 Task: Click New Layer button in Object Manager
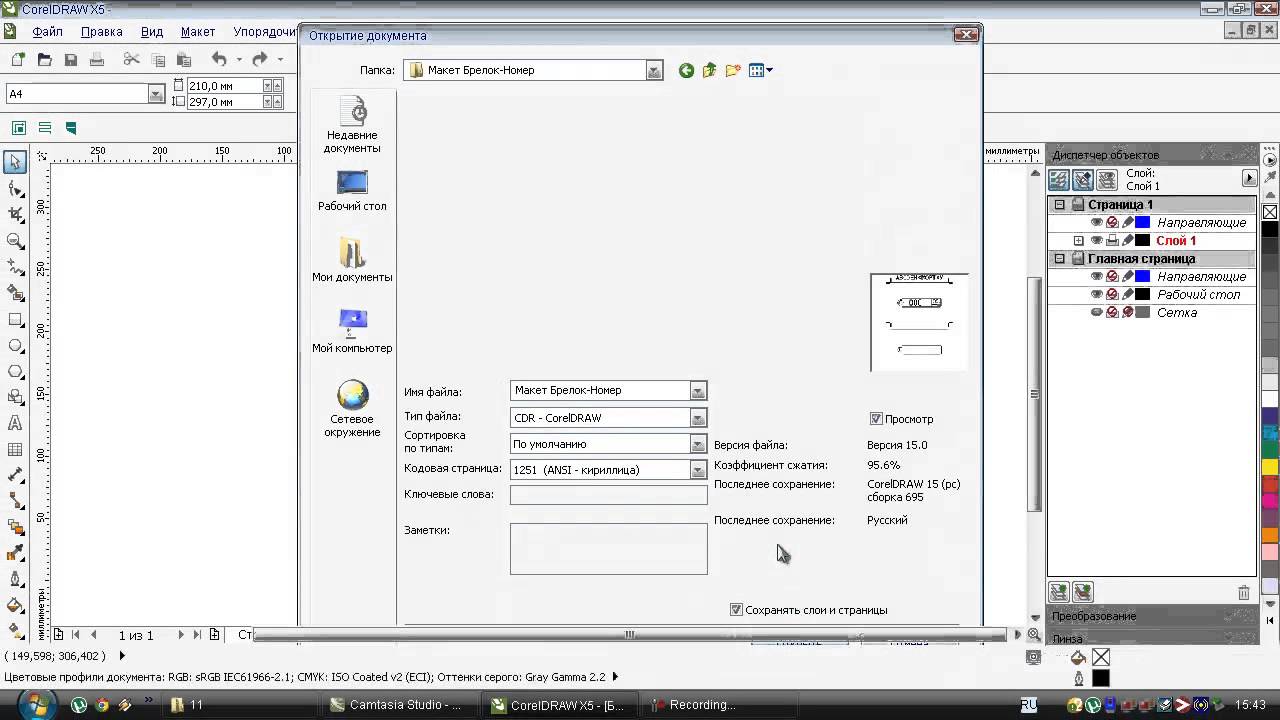pyautogui.click(x=1058, y=592)
